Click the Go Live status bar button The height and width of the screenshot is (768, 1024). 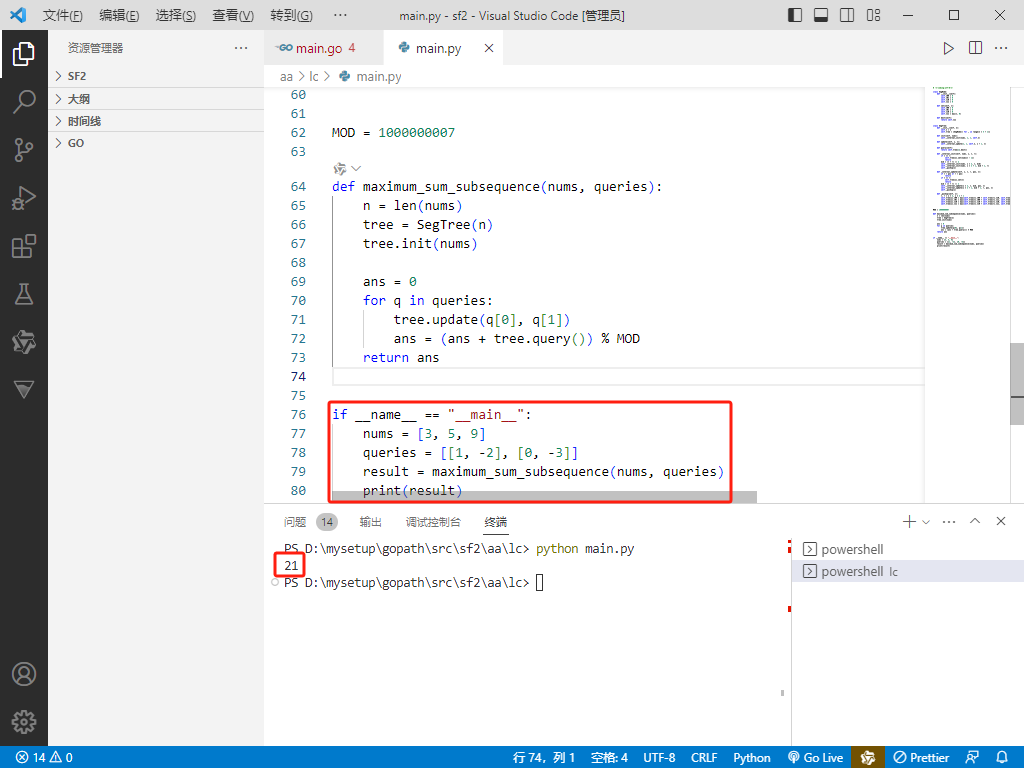coord(815,757)
